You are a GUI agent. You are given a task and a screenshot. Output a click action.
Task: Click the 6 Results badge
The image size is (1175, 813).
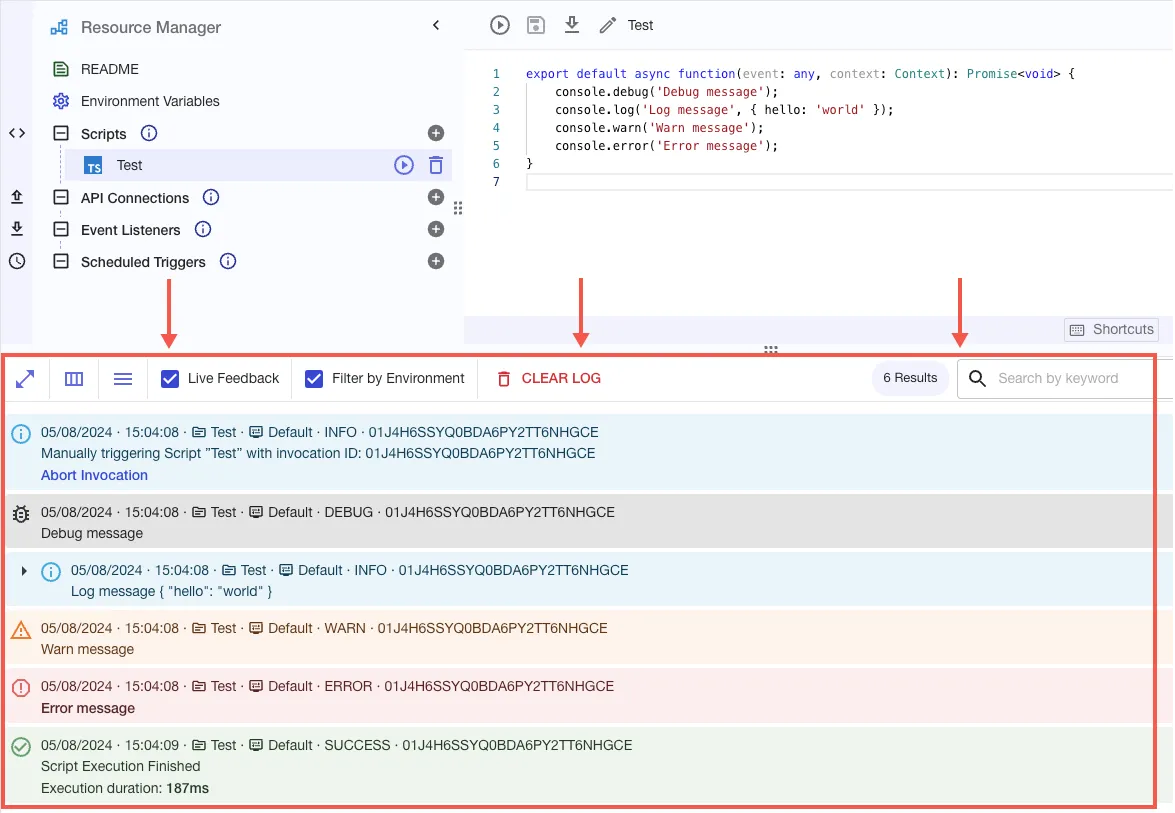910,378
